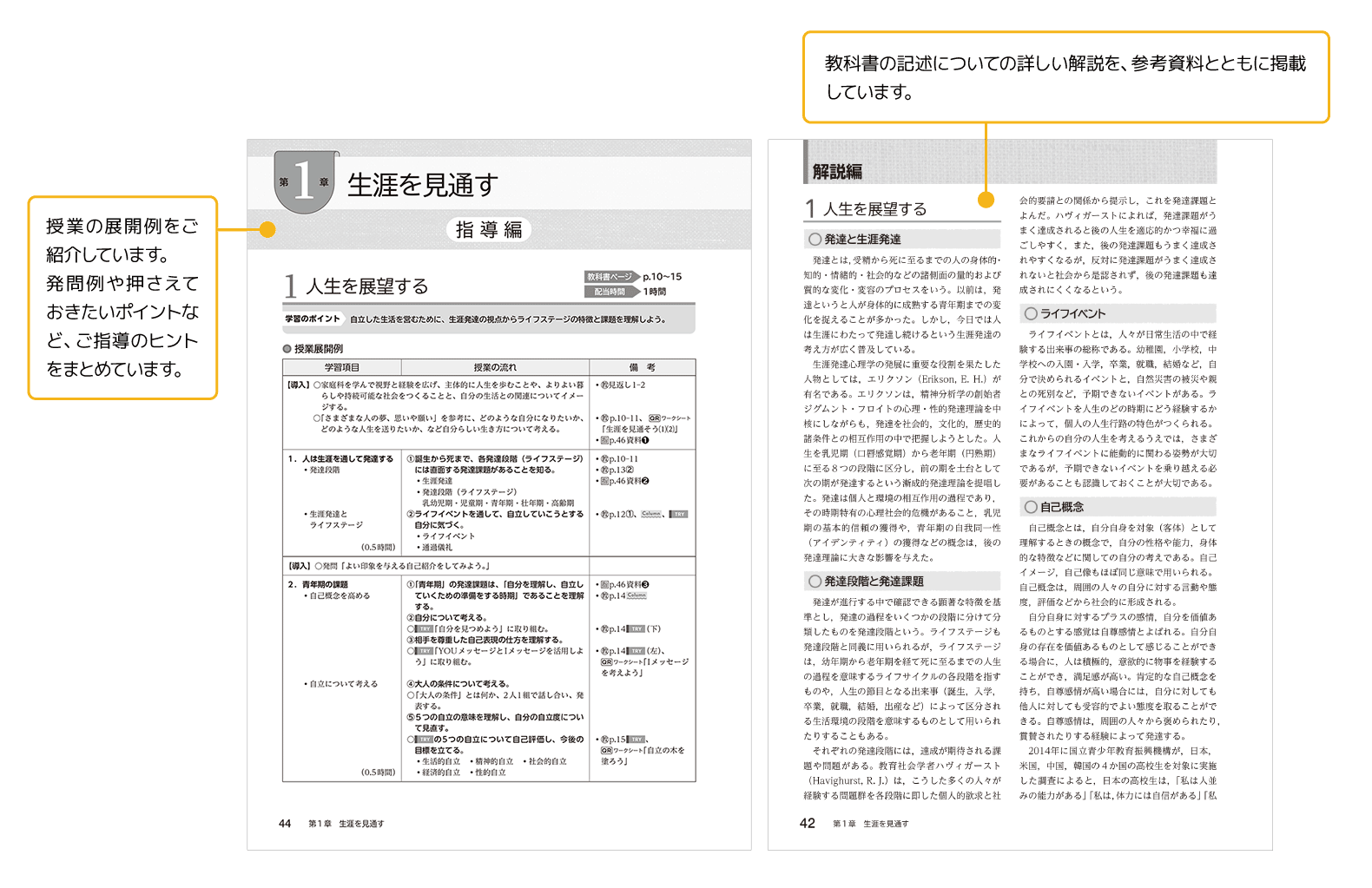Click the circle bullet beside 自己概念 heading
Viewport: 1372px width, 888px height.
[x=1031, y=507]
